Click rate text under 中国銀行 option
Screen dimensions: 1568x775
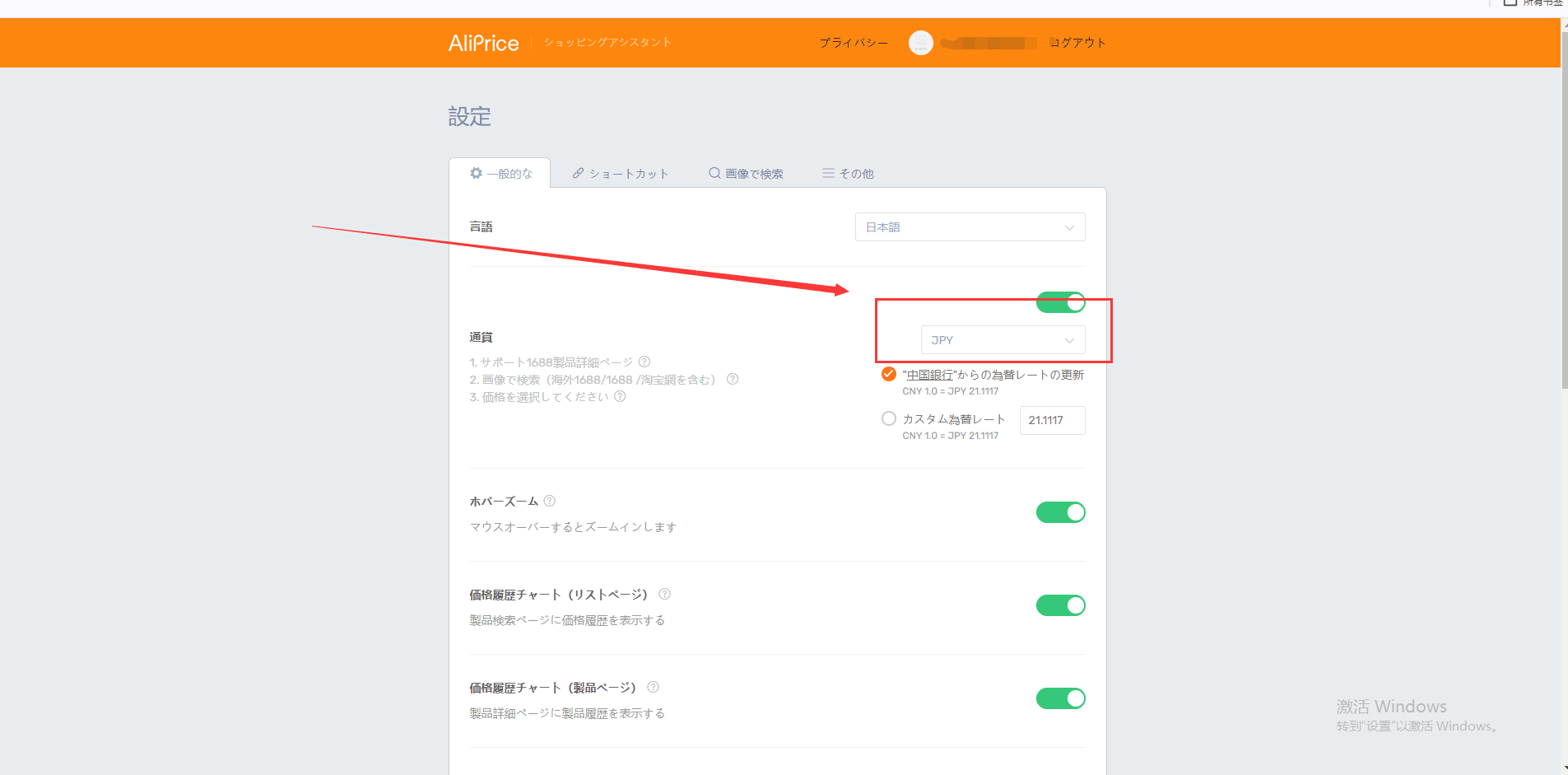tap(950, 391)
